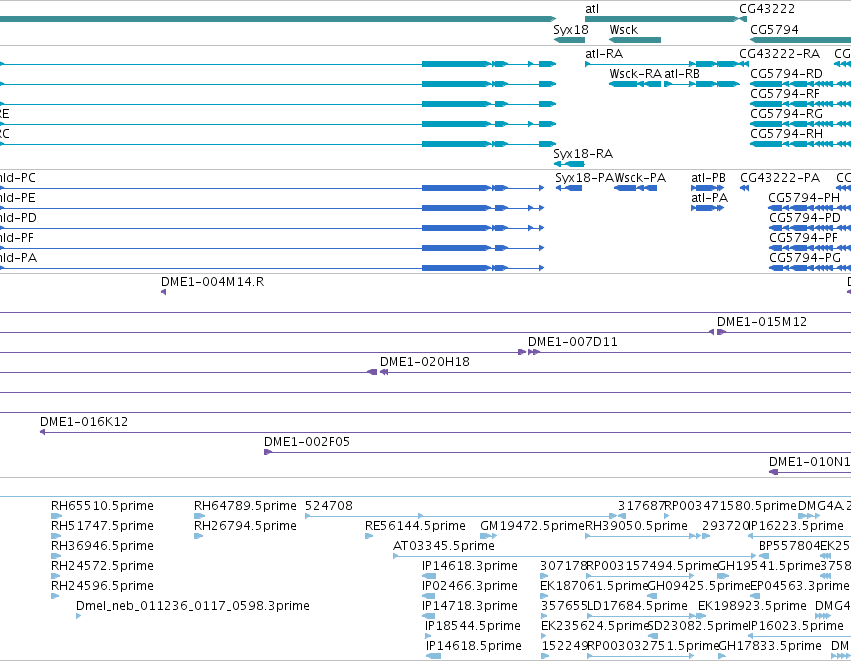Select the EK198923.5prime EST label
Viewport: 851px width, 661px height.
click(752, 606)
